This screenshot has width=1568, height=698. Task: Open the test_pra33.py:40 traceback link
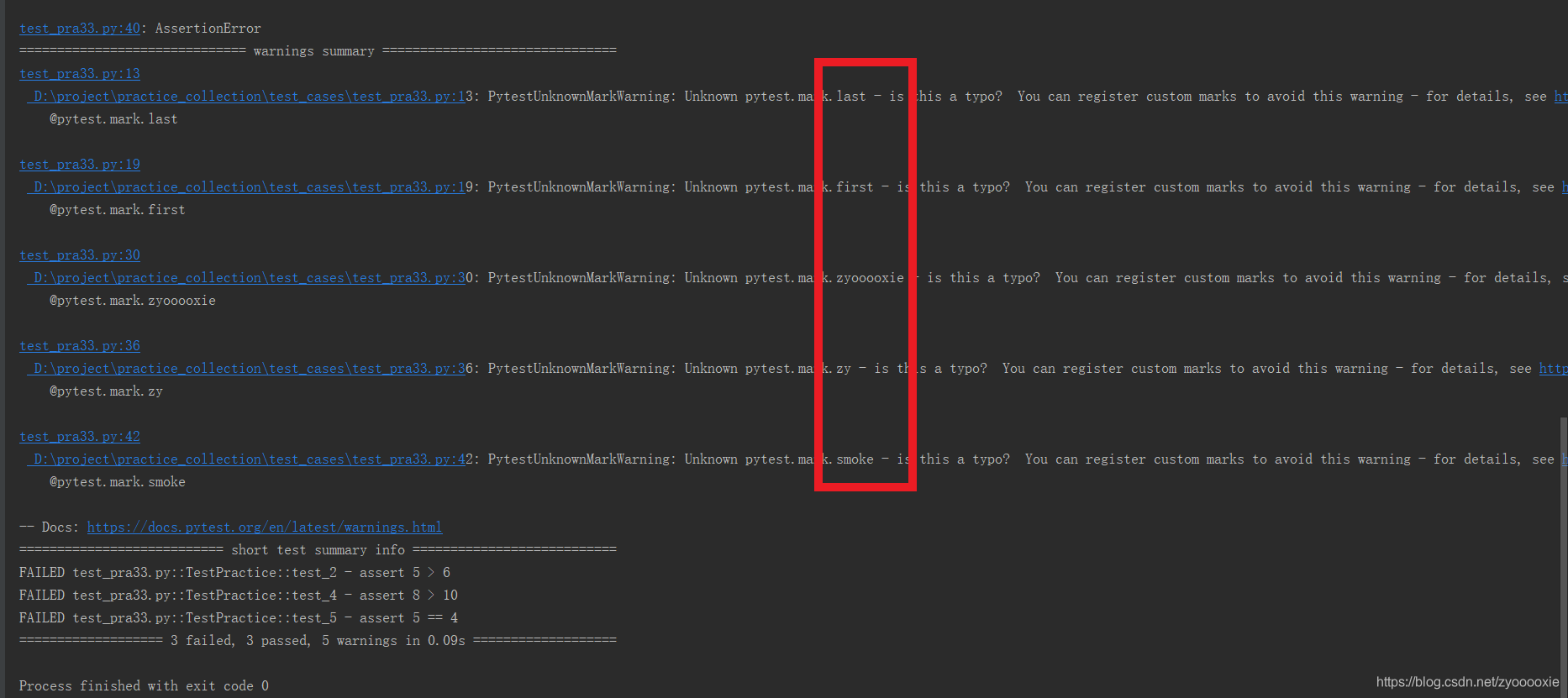click(x=80, y=29)
